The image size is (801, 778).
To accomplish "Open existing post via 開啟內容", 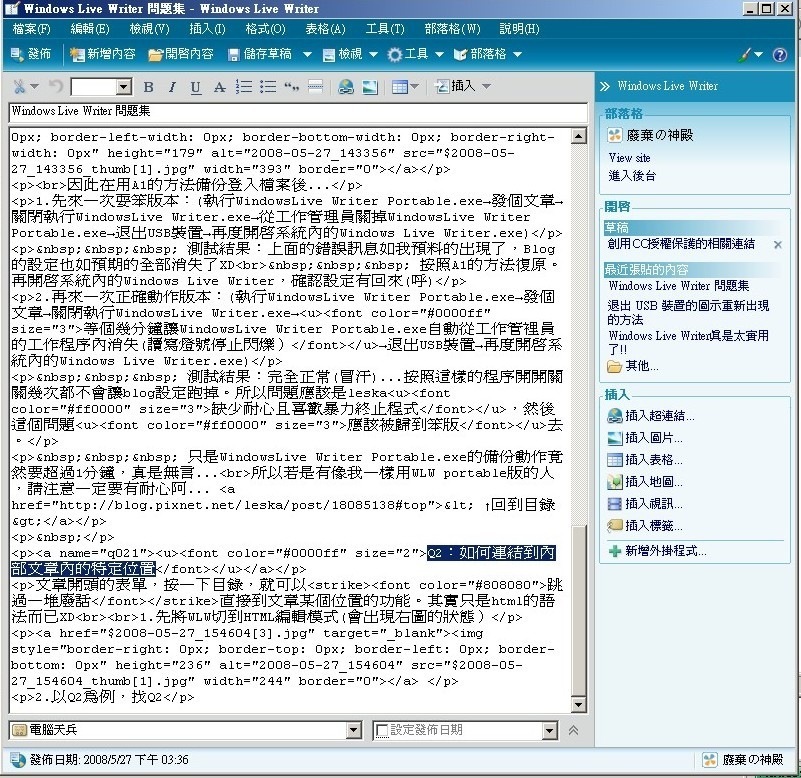I will (181, 54).
